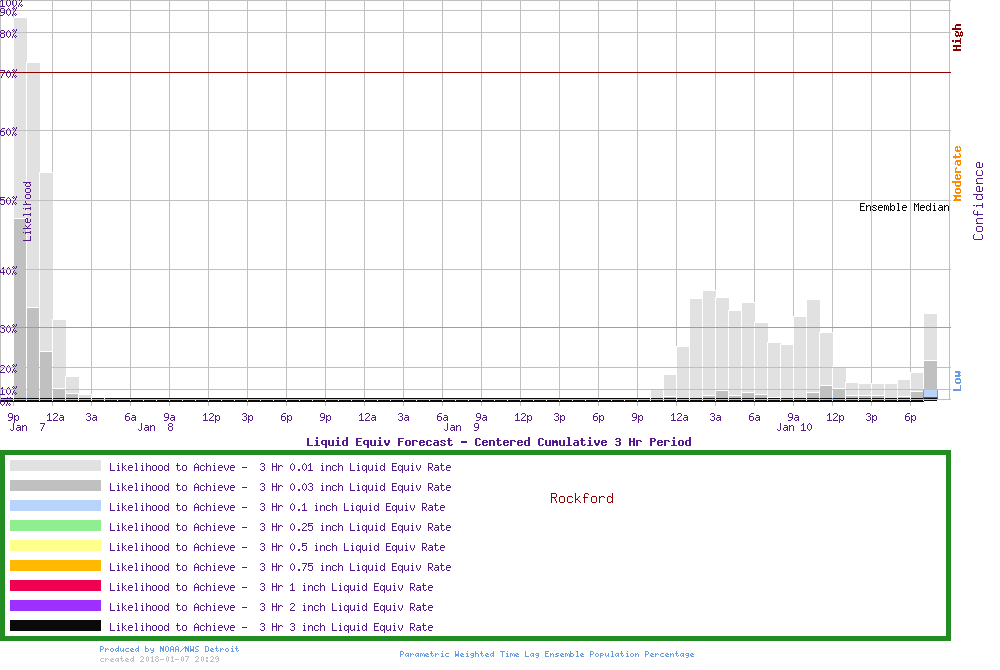Viewport: 1000px width, 670px height.
Task: Click the light gray 0.01 inch legend swatch
Action: pos(55,466)
